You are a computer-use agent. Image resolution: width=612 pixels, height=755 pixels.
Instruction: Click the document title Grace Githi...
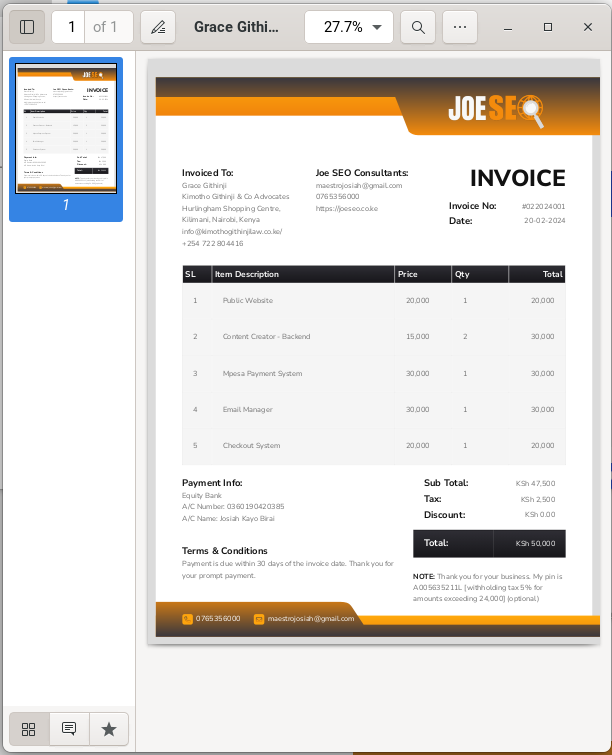click(x=236, y=27)
